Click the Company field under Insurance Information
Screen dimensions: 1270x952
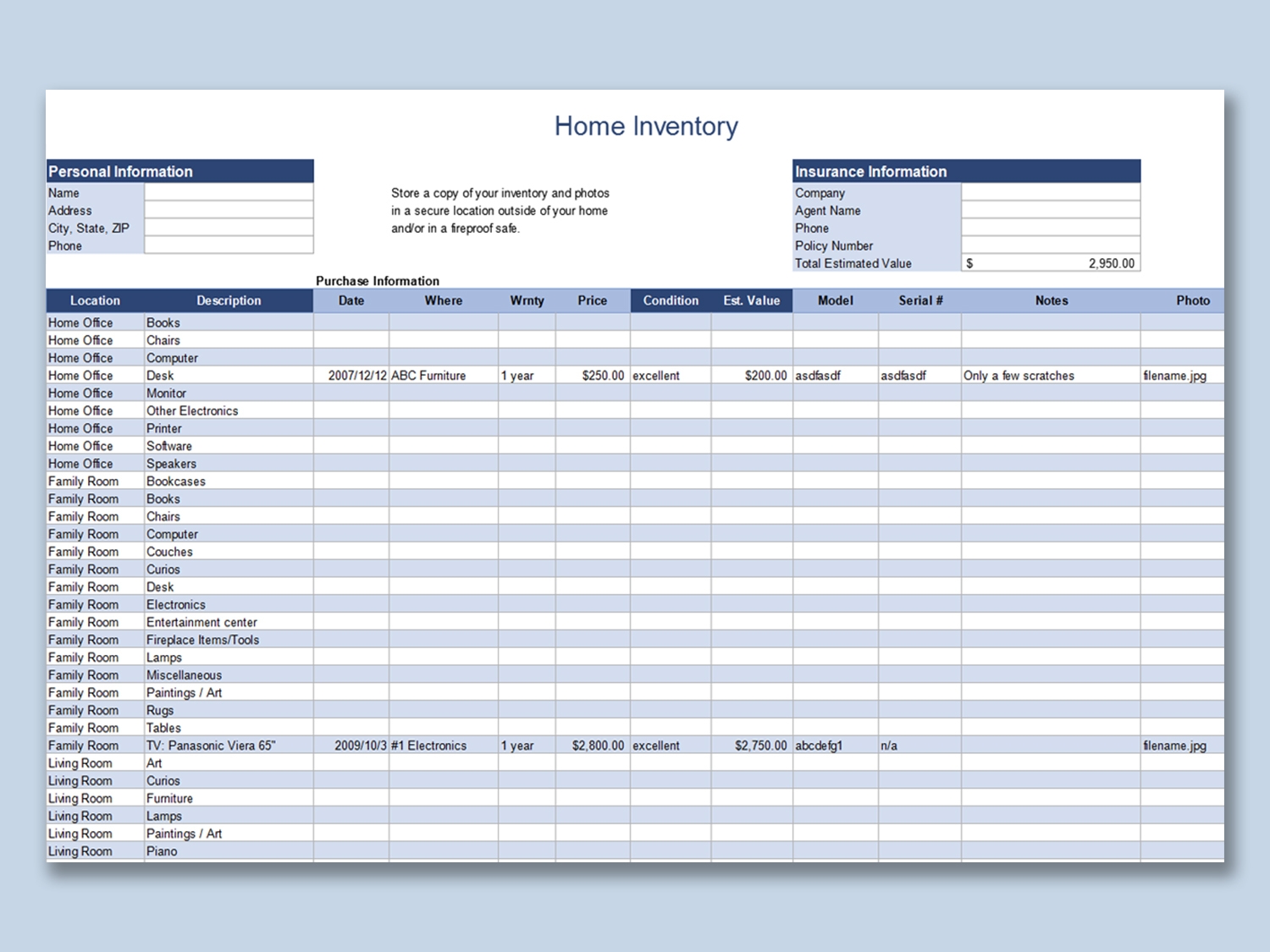(1050, 192)
